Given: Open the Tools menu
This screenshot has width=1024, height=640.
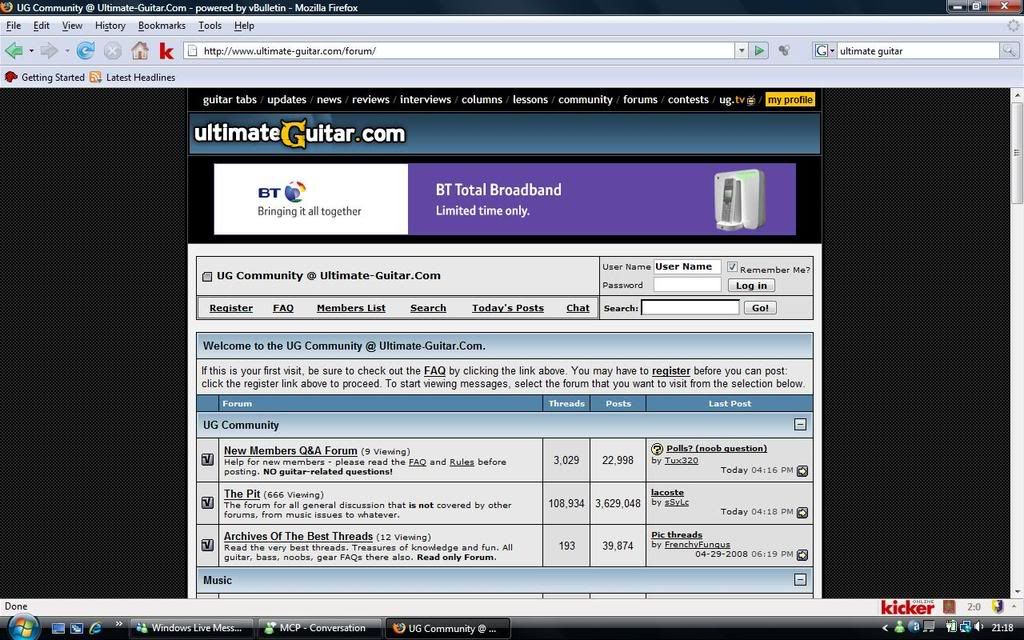Looking at the screenshot, I should (210, 25).
